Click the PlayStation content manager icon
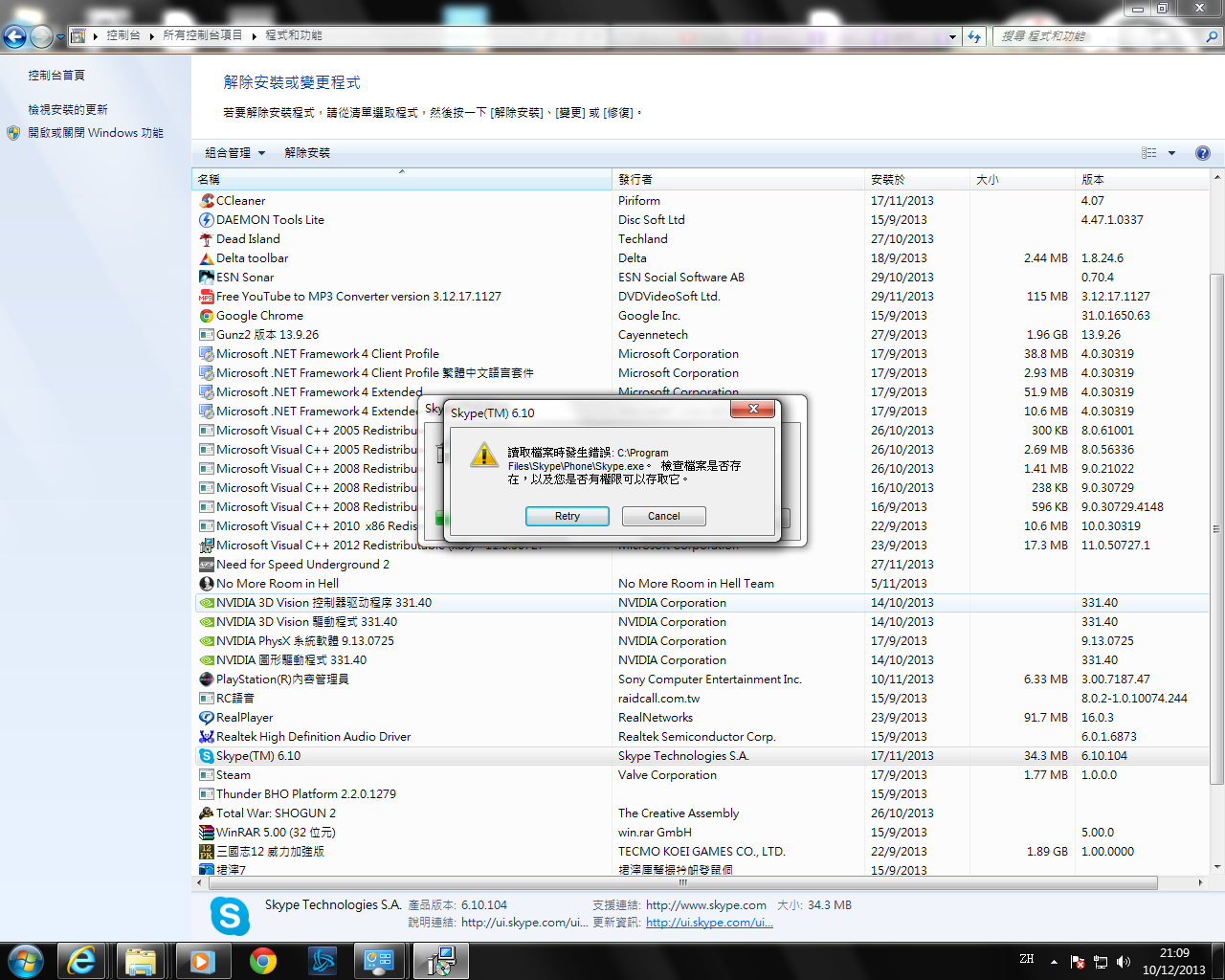 click(x=206, y=679)
